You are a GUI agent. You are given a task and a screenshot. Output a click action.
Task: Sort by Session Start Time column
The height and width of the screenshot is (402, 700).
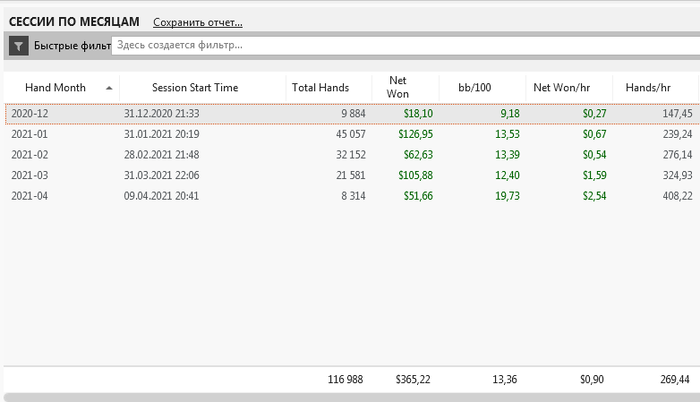pos(195,88)
